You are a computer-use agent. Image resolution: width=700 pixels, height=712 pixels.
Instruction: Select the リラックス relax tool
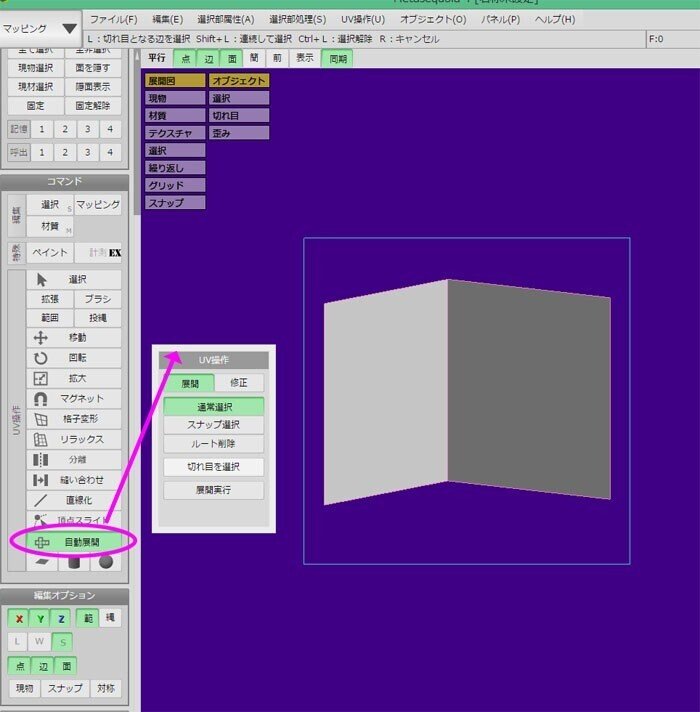pos(74,440)
